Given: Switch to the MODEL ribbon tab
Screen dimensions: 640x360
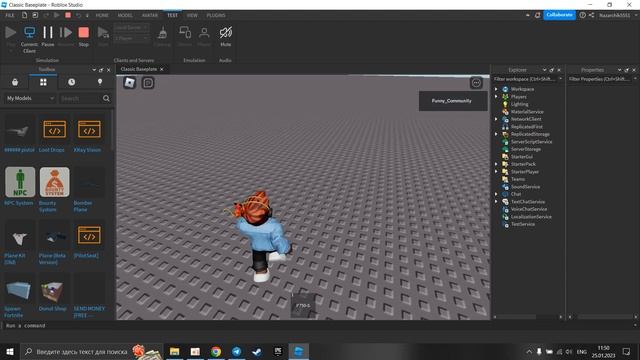Looking at the screenshot, I should click(x=125, y=15).
